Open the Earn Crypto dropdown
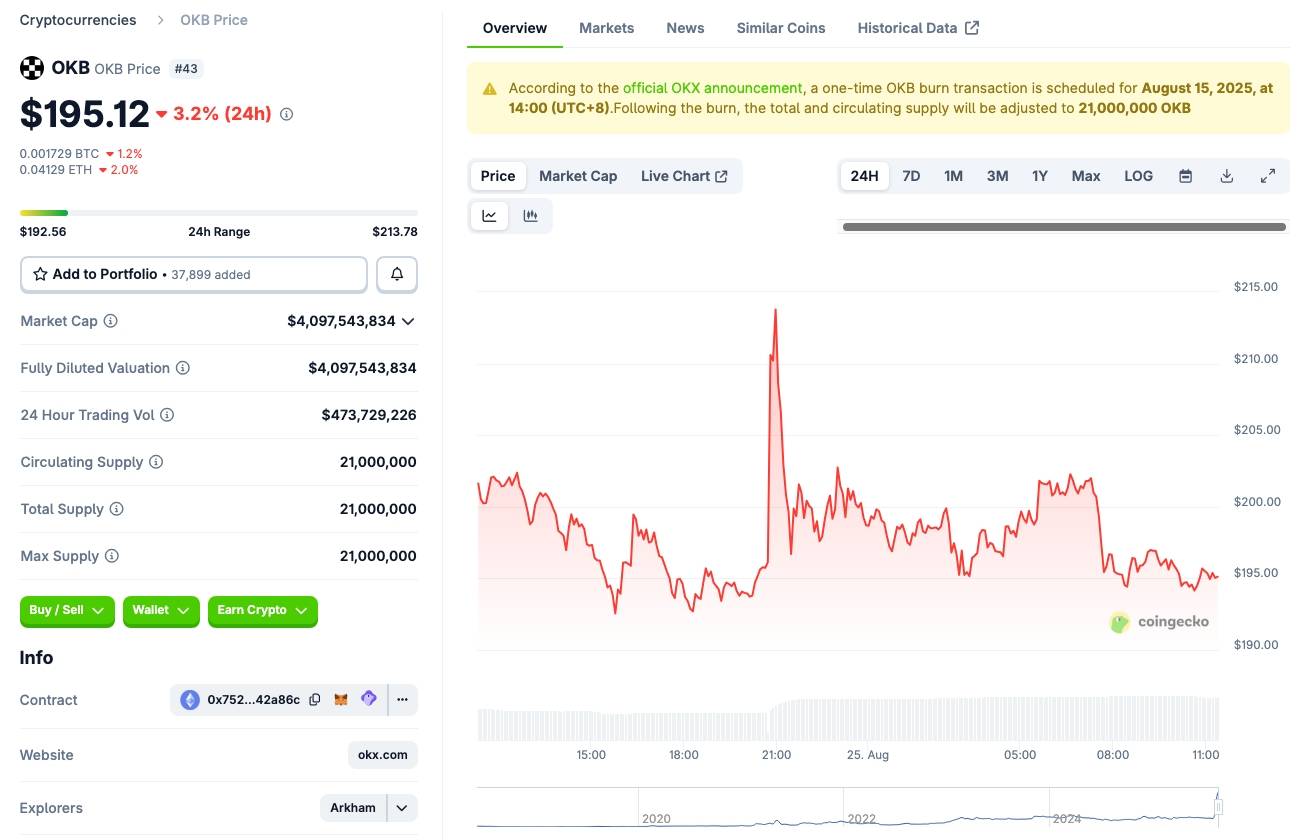 tap(263, 611)
